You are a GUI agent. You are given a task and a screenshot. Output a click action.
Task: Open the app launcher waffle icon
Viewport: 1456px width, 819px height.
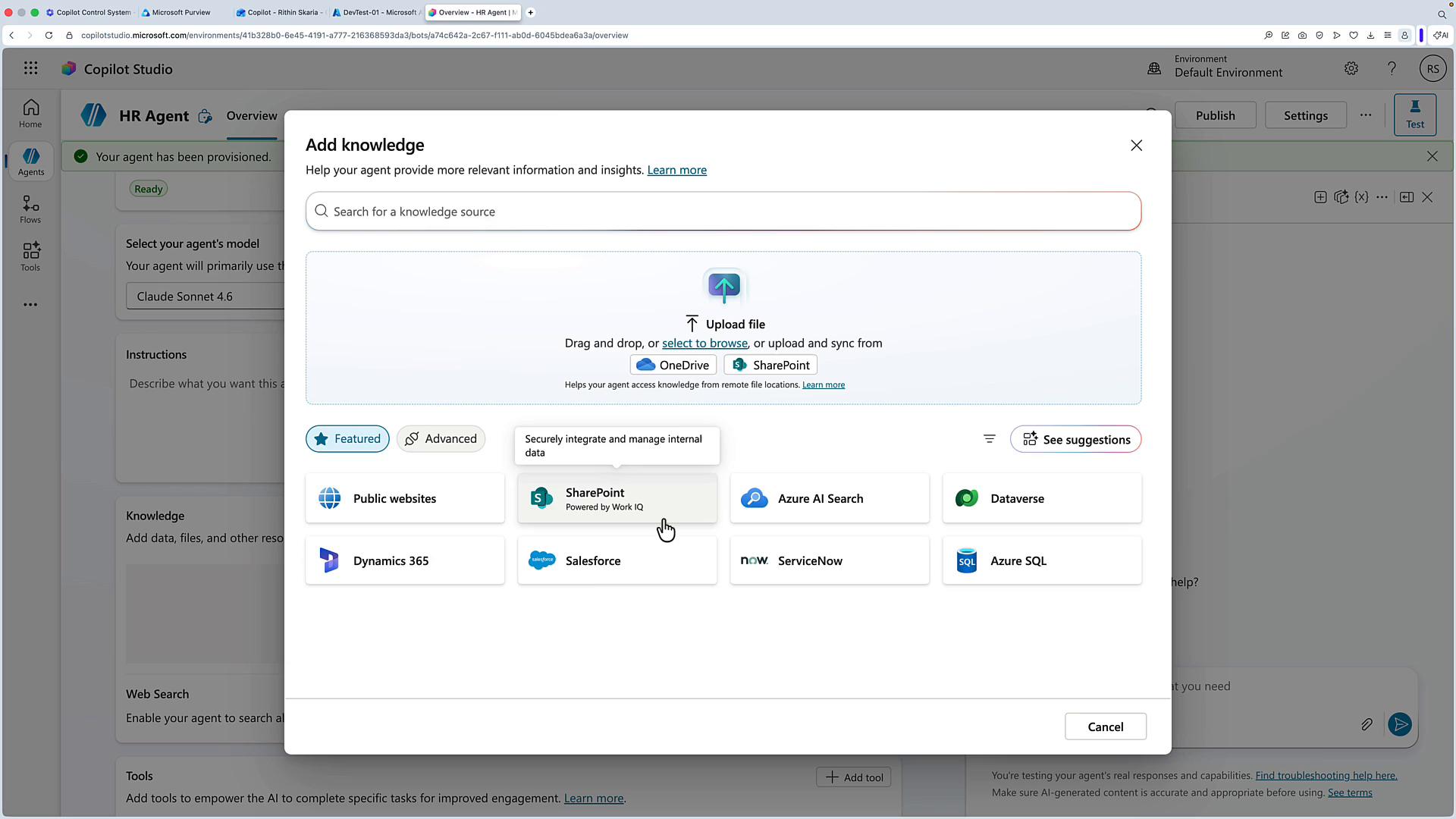tap(30, 68)
